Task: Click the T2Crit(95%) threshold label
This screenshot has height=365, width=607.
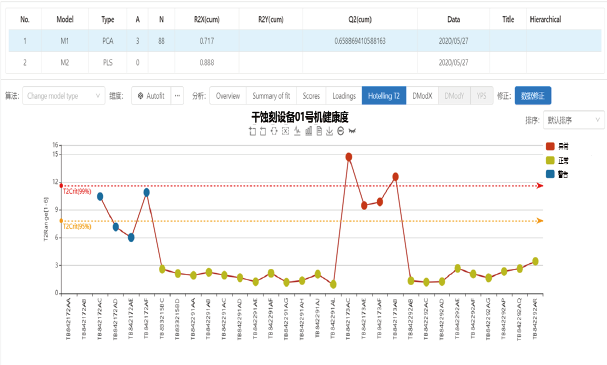Action: [x=77, y=226]
